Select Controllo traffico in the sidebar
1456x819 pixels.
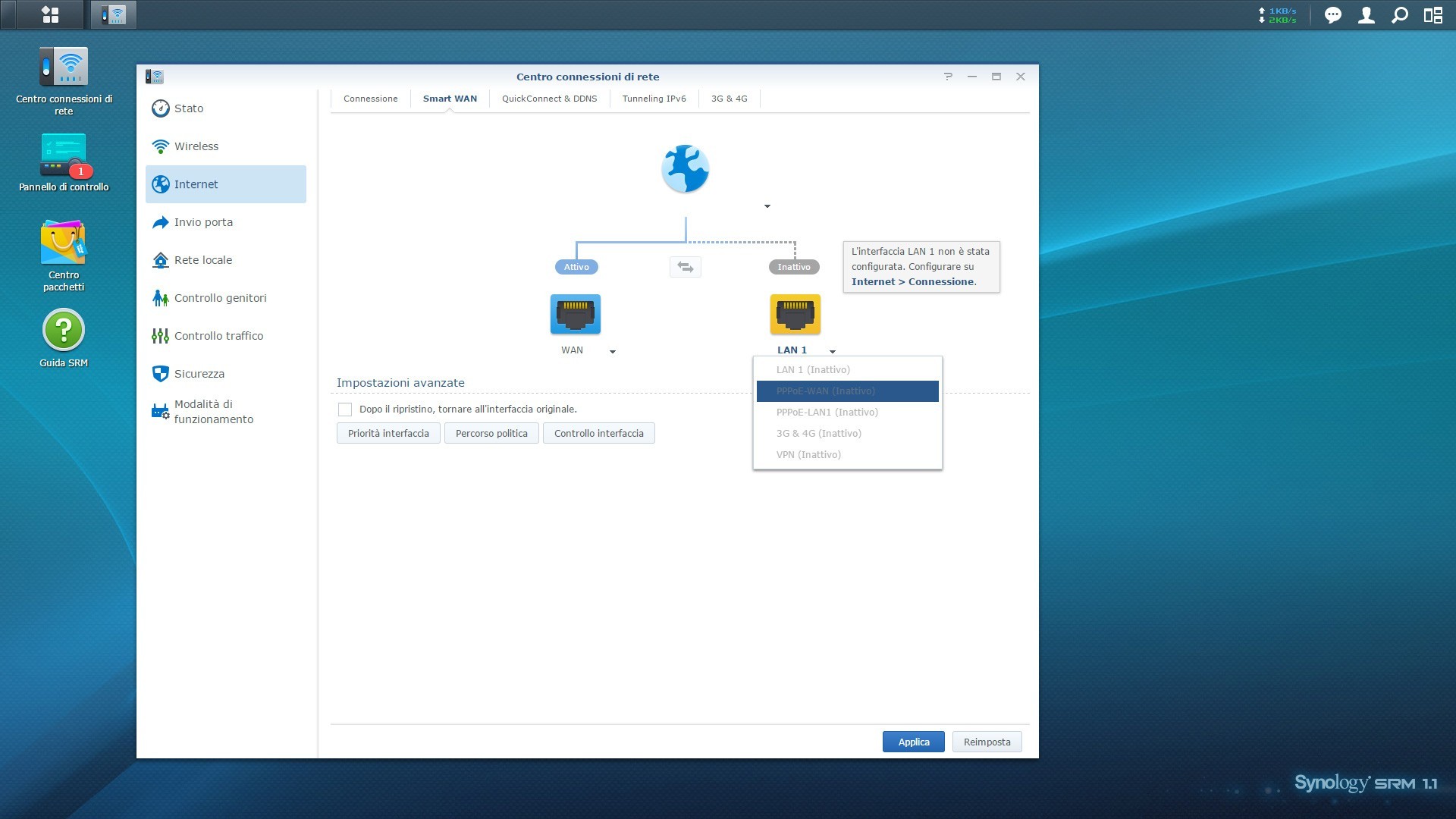click(x=218, y=336)
